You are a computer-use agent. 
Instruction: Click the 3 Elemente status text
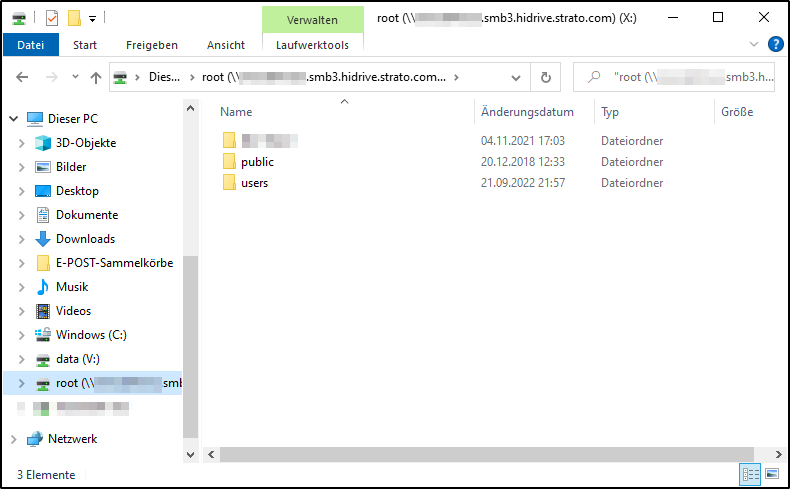tap(46, 475)
